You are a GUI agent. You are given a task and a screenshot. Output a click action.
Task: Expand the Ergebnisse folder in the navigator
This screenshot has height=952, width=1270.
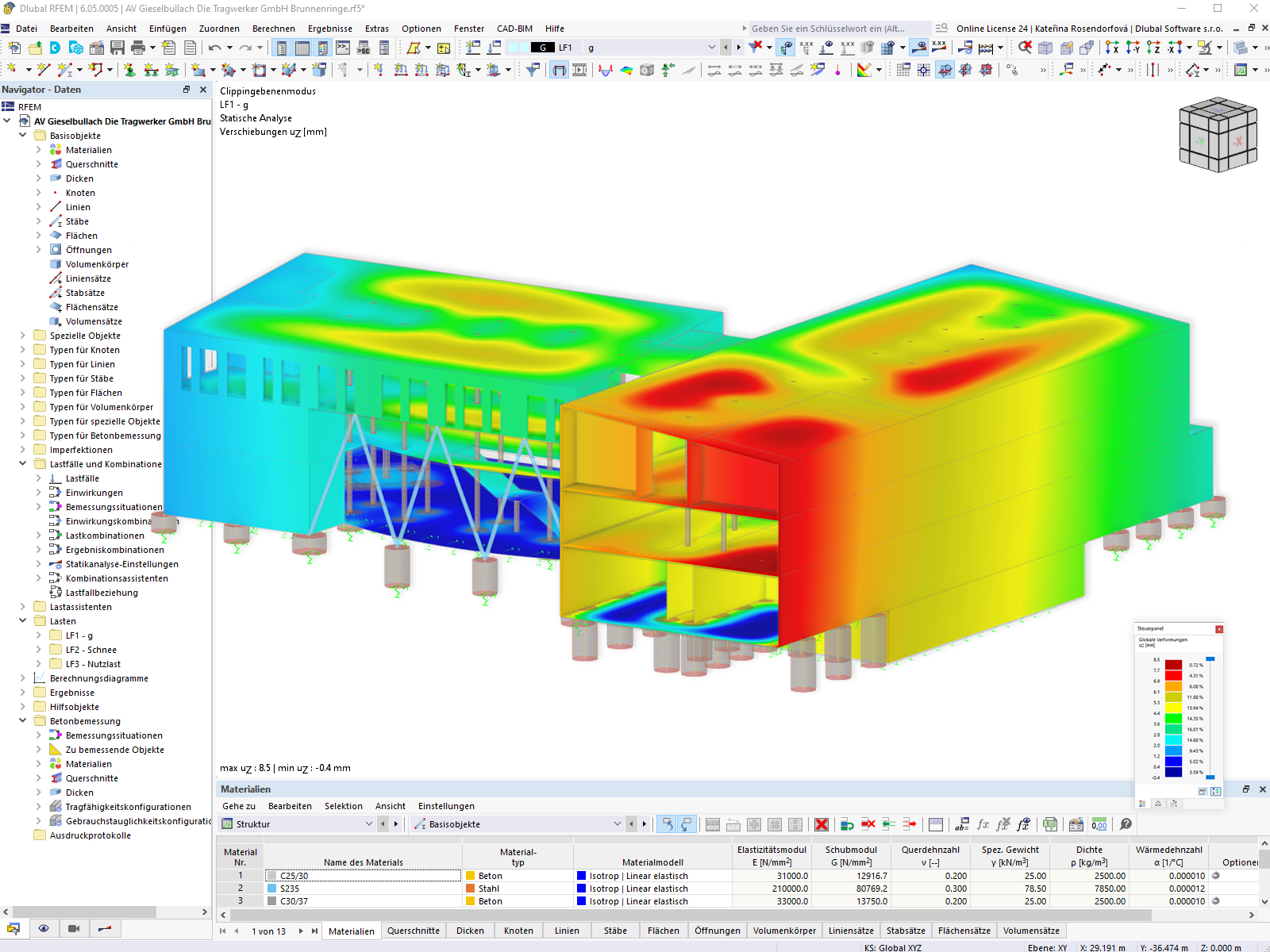25,692
